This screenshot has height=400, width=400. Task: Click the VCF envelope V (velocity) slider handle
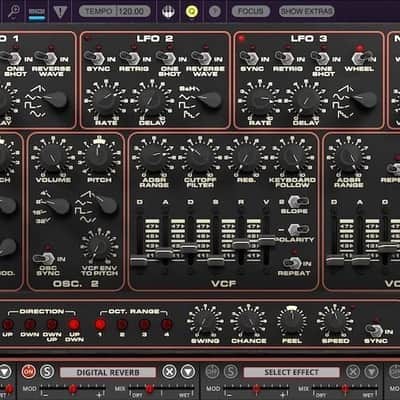(267, 240)
